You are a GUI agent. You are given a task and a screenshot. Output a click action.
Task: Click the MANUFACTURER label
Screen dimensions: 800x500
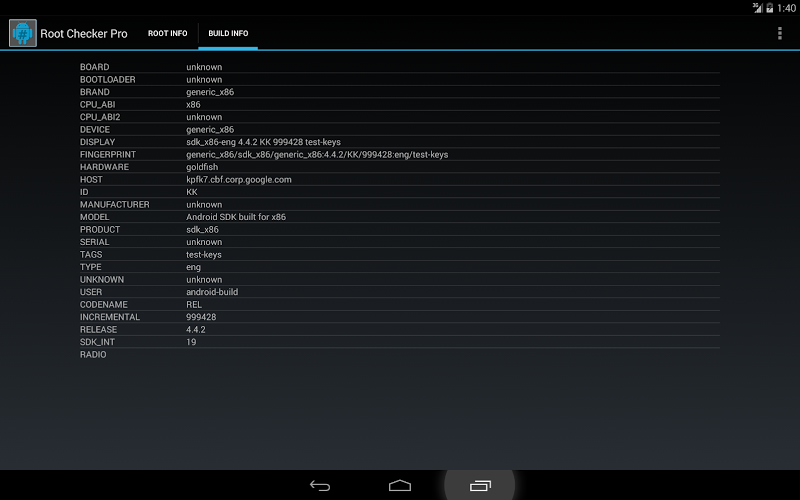(x=115, y=205)
